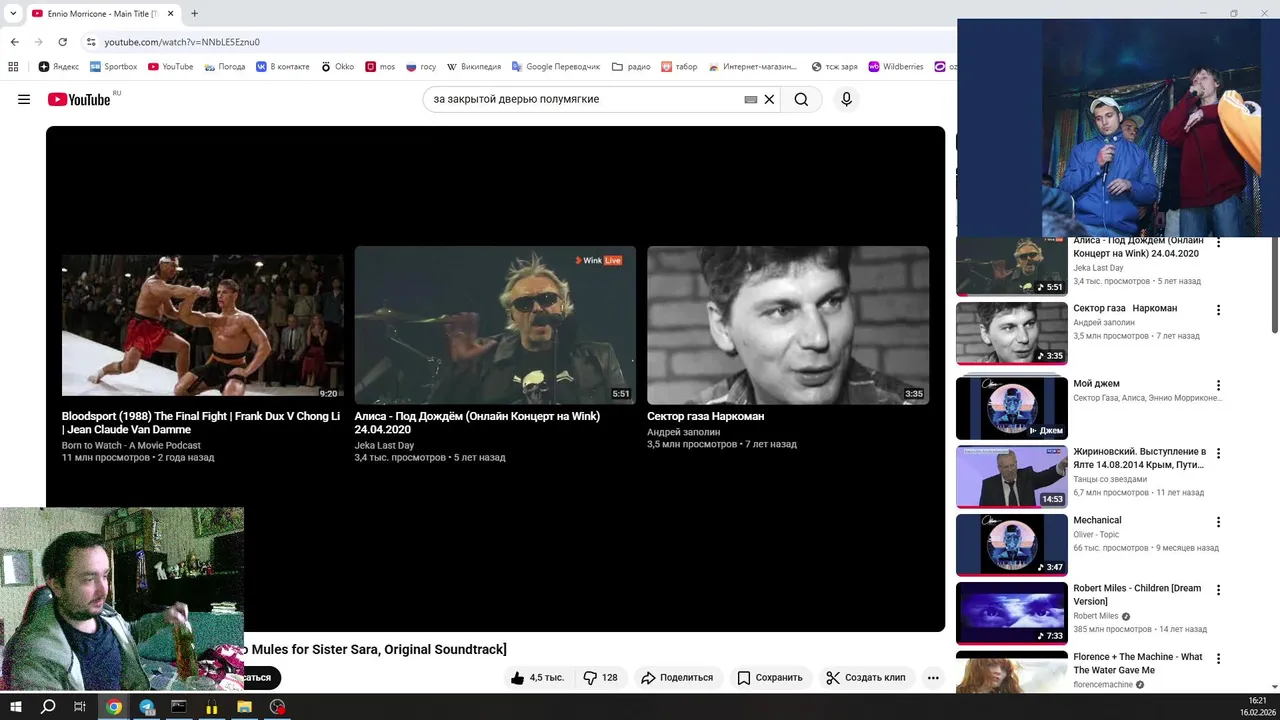Open the Okko bookmark
This screenshot has height=720, width=1280.
[x=337, y=67]
